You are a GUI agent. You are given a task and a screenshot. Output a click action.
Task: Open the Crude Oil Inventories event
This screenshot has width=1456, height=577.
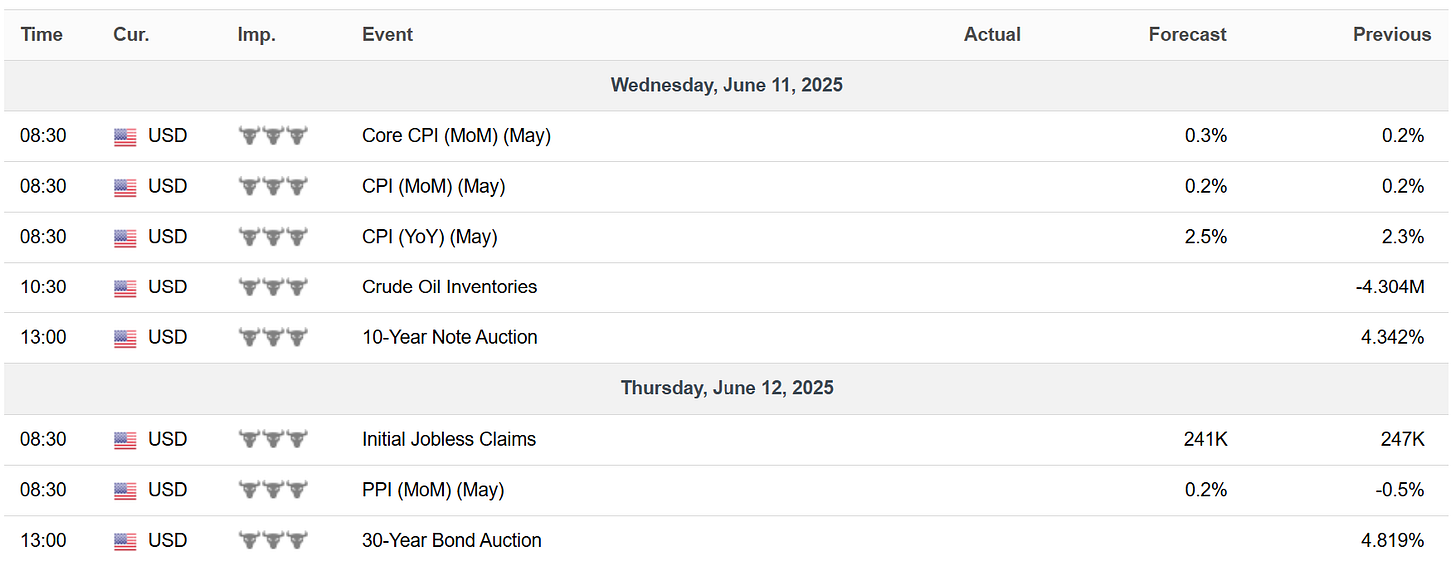click(449, 287)
